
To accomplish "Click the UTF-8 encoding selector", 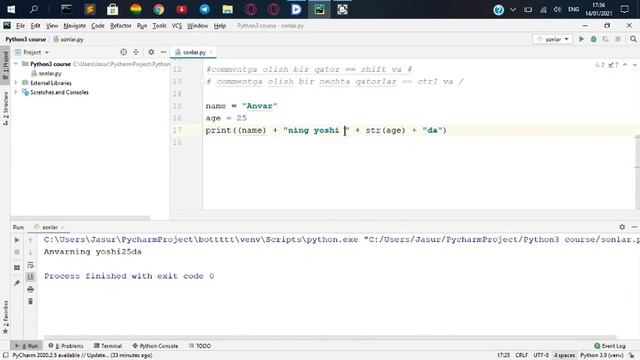I will (541, 355).
